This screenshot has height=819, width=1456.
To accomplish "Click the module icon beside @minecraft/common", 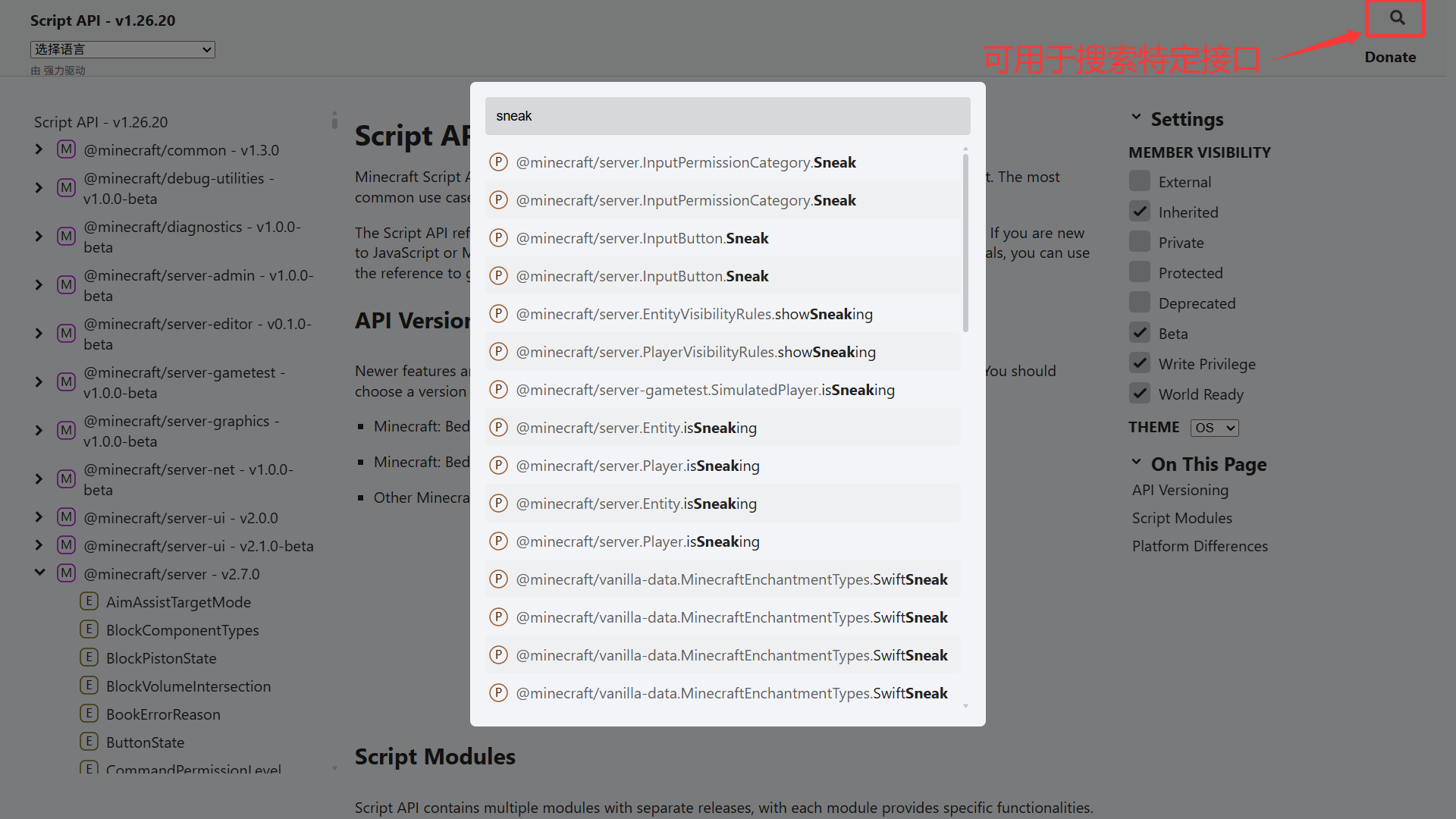I will tap(67, 149).
